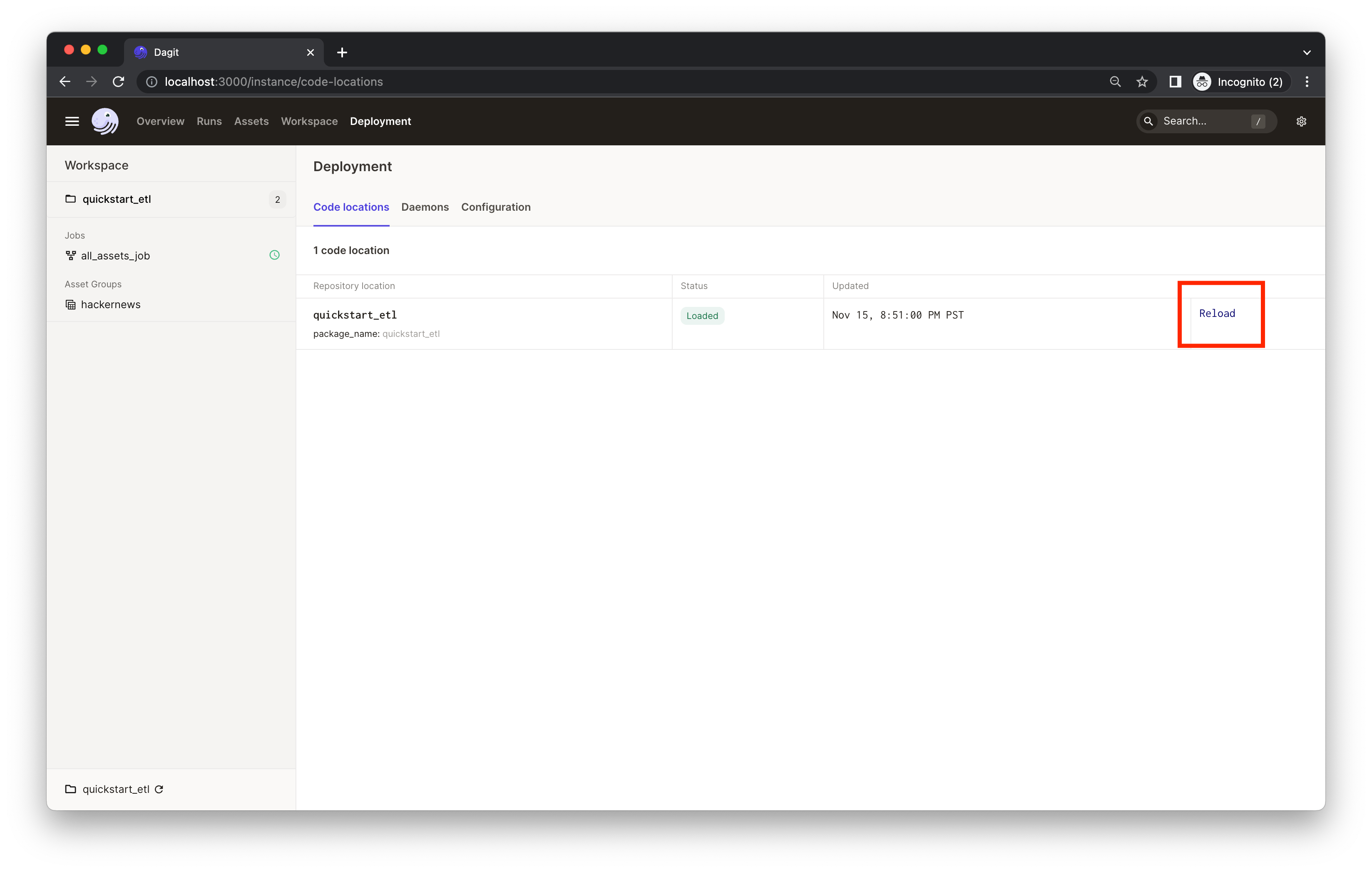This screenshot has height=872, width=1372.
Task: Open the Chrome three-dot menu
Action: click(1307, 82)
